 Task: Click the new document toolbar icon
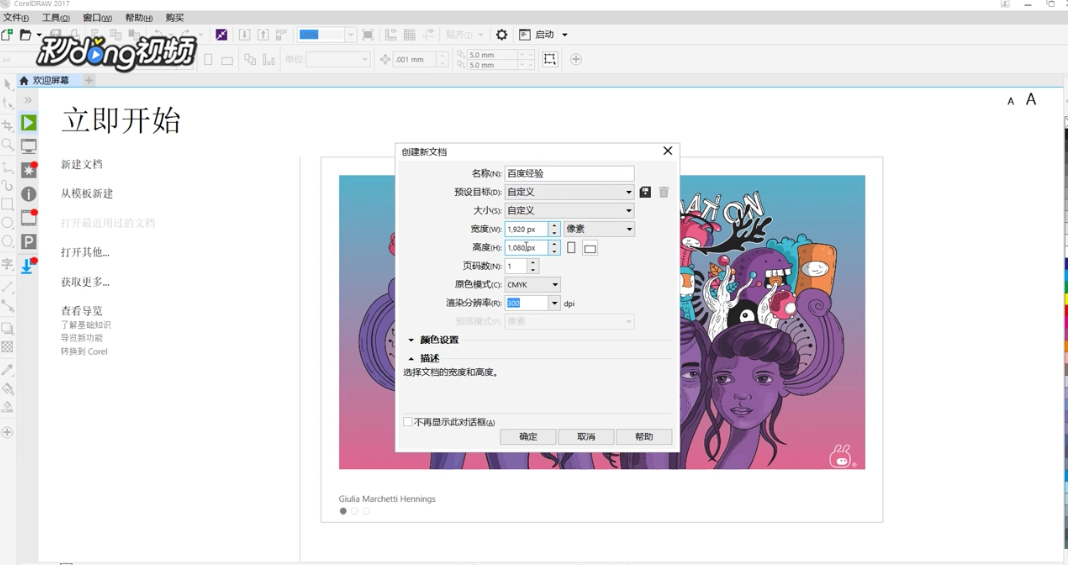click(7, 35)
